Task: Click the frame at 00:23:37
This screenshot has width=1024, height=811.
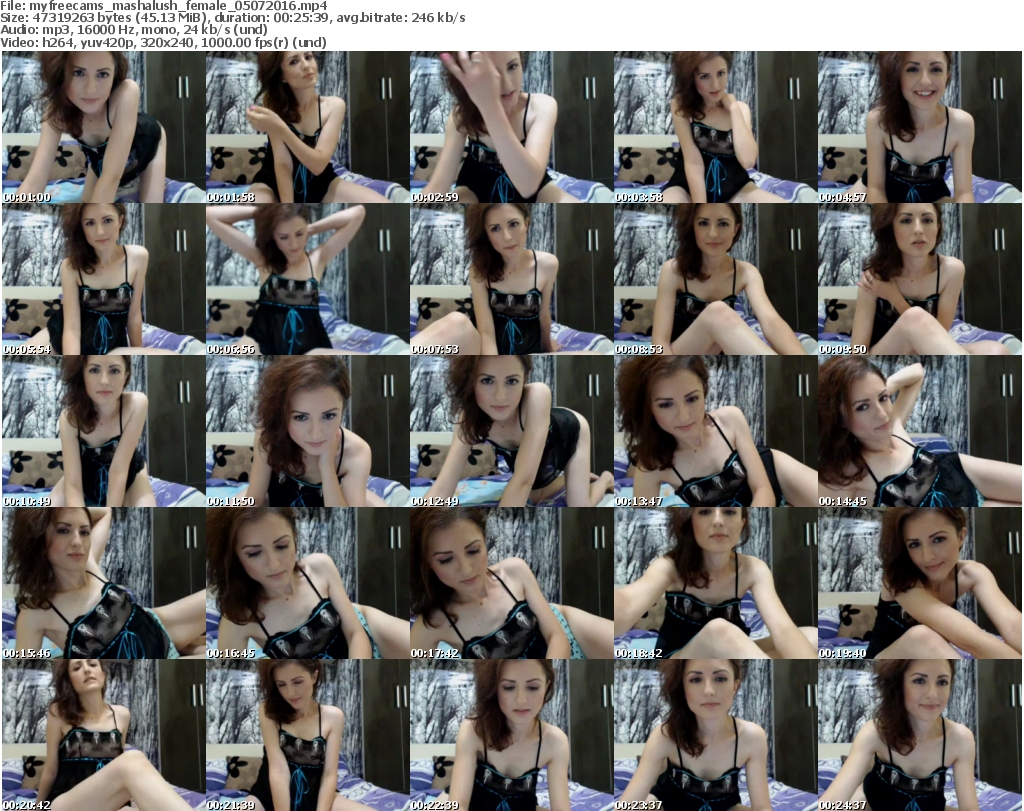Action: tap(716, 735)
